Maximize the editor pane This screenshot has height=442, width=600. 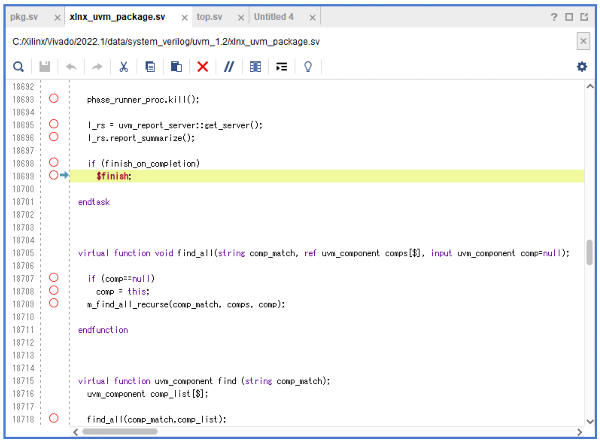(x=569, y=17)
